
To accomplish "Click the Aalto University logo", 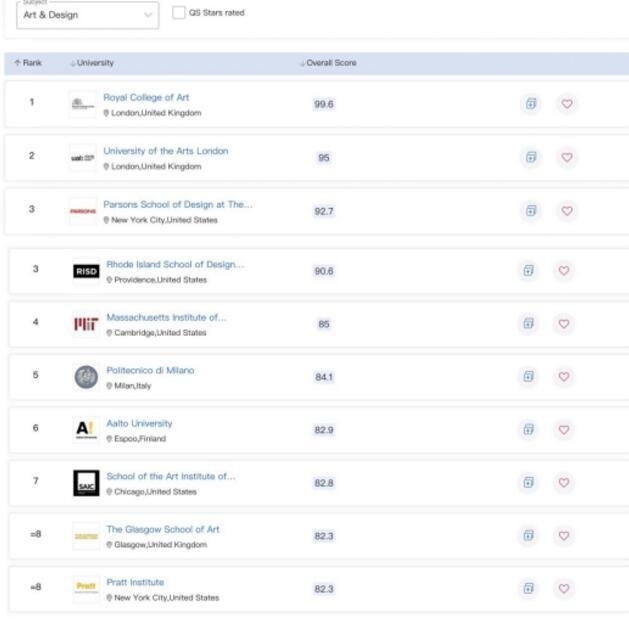I will (x=86, y=430).
